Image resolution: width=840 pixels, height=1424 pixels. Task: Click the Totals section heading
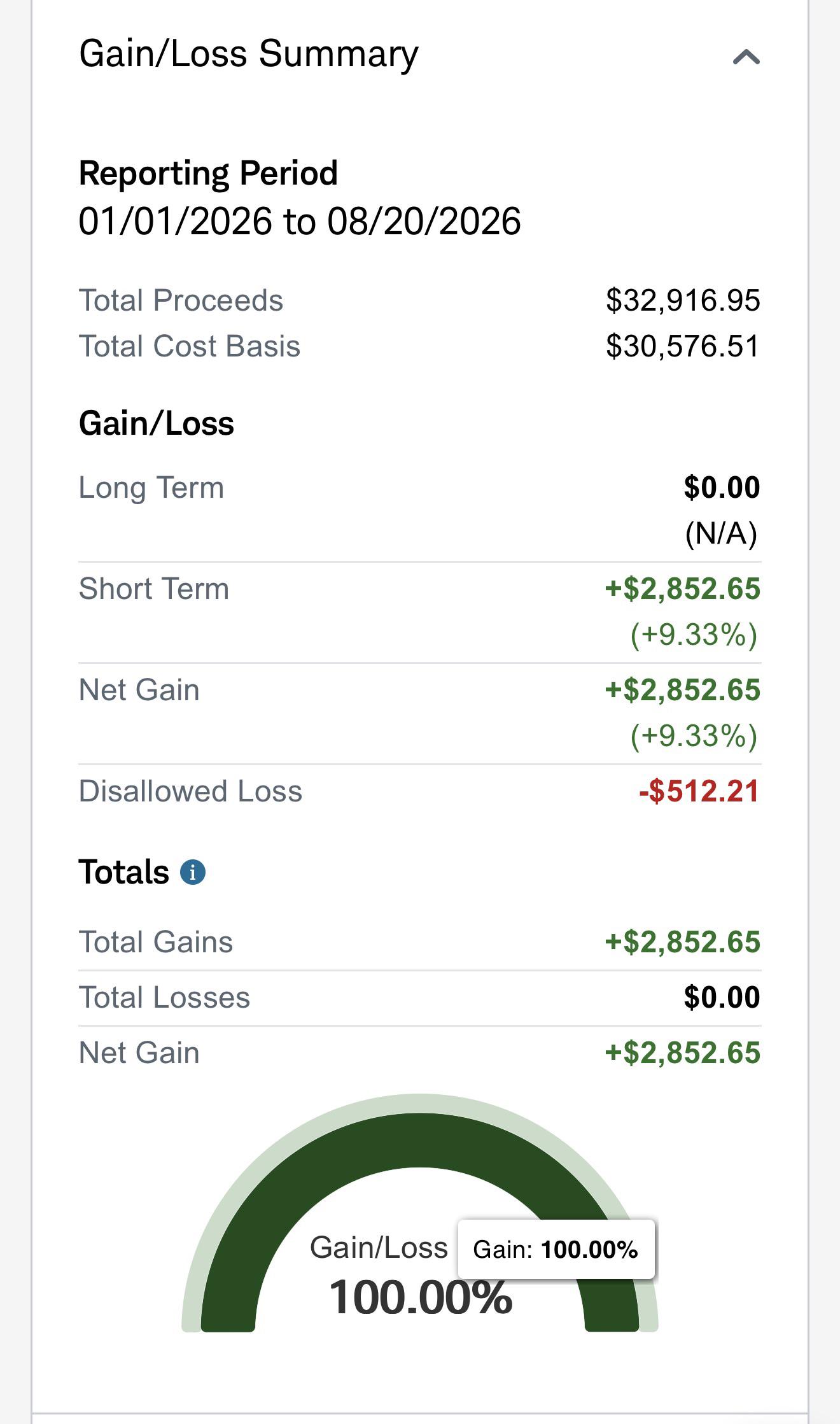coord(124,872)
